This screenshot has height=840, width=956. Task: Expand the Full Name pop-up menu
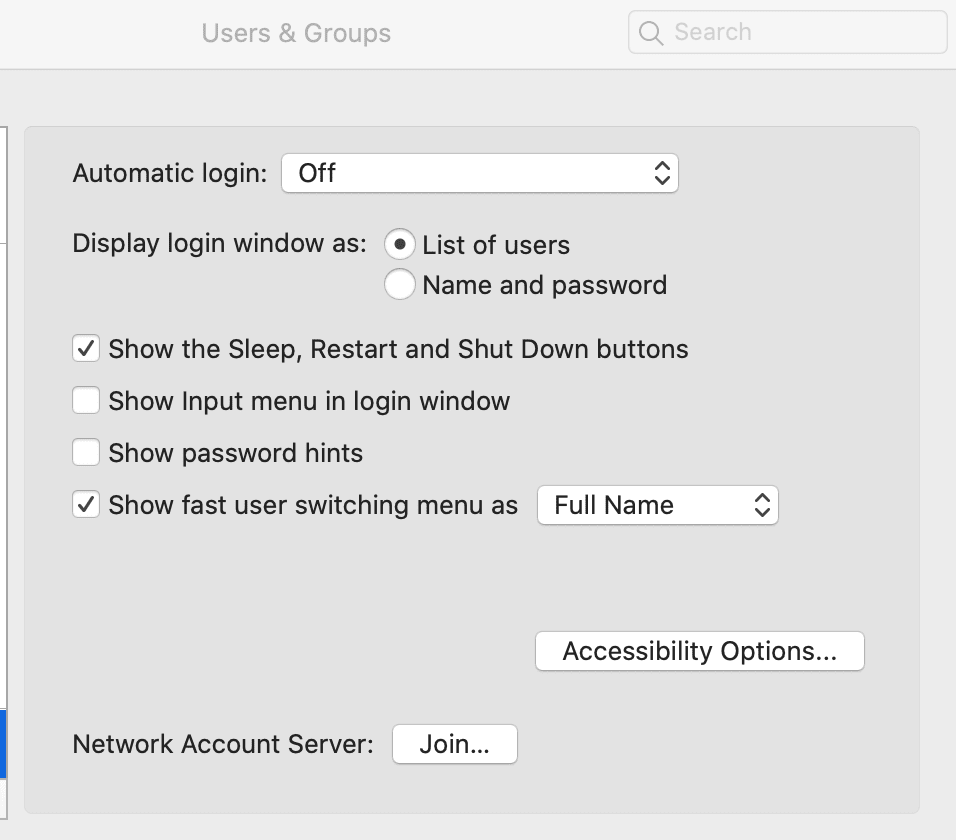pyautogui.click(x=656, y=505)
